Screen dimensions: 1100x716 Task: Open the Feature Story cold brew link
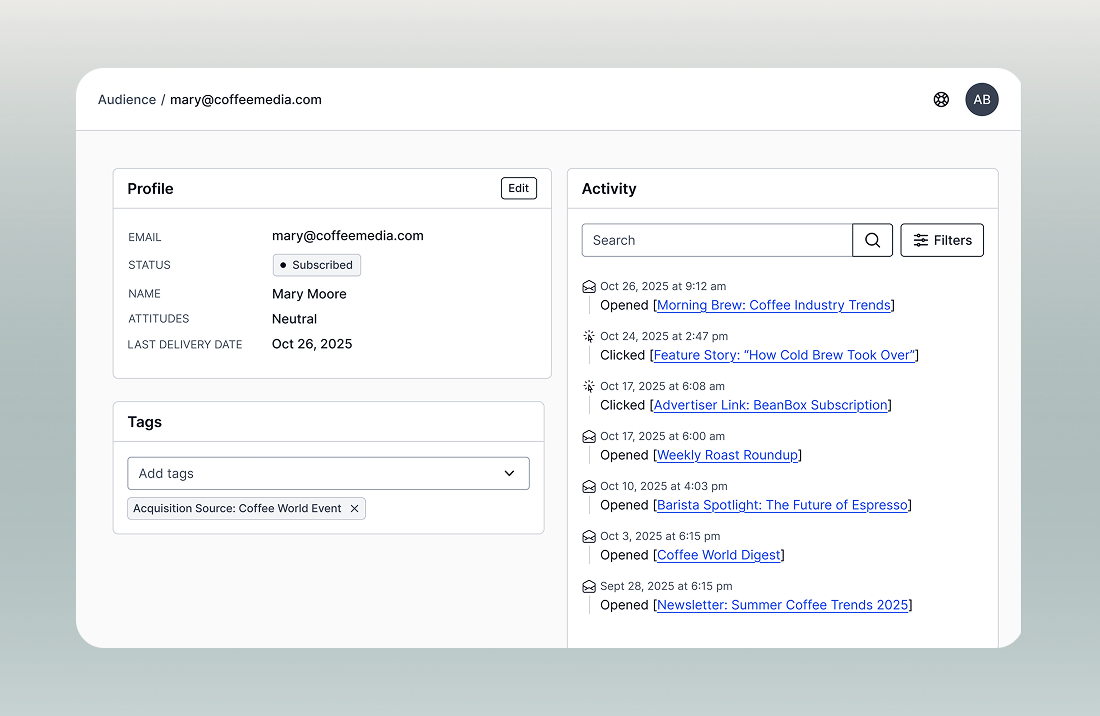[784, 355]
